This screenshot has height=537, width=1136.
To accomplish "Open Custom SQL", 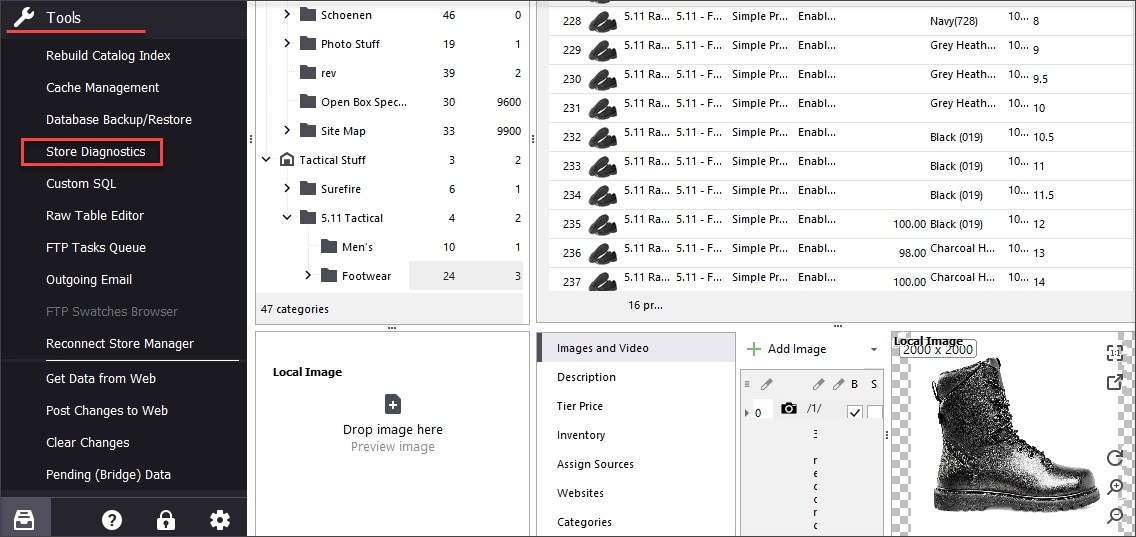I will (81, 183).
